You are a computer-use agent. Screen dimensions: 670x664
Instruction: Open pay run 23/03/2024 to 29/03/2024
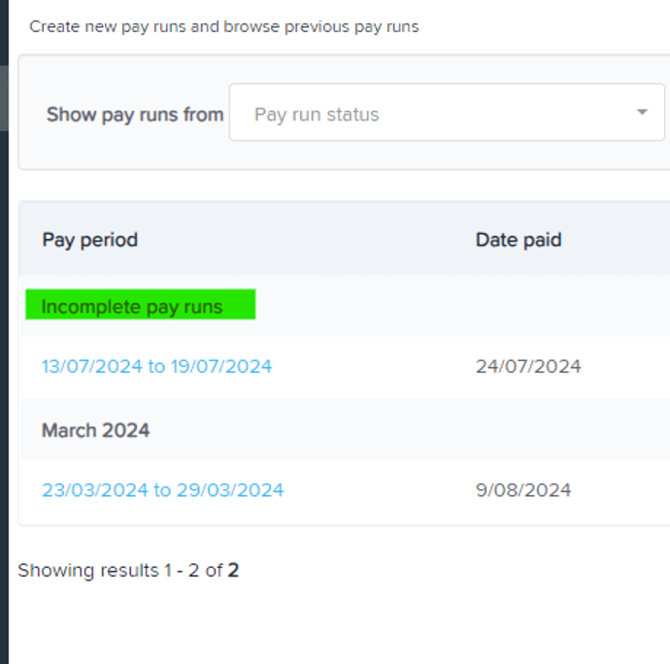162,490
